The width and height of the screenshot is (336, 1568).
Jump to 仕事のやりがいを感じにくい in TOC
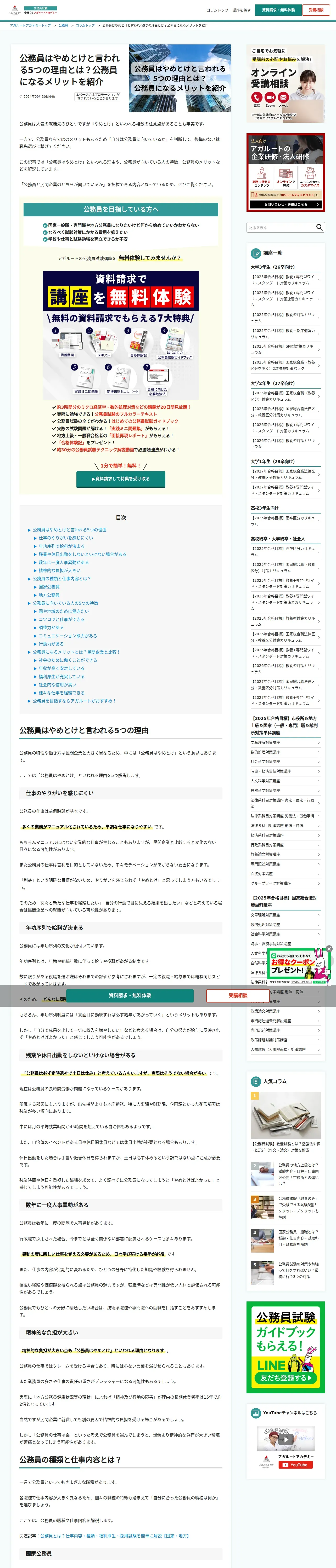click(66, 538)
